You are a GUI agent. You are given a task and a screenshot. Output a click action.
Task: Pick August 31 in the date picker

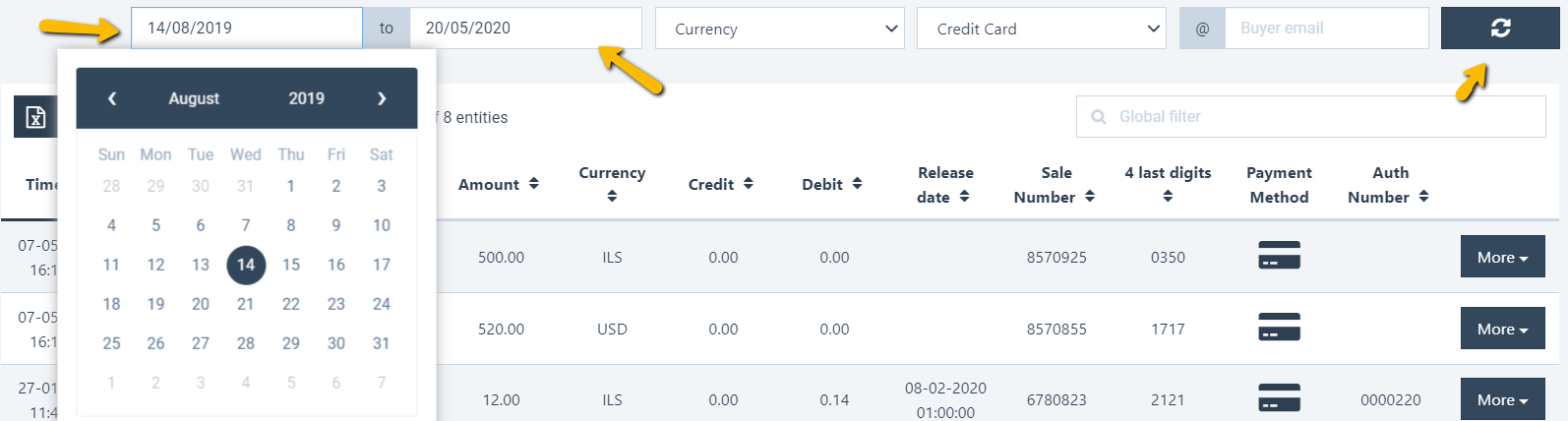coord(382,343)
